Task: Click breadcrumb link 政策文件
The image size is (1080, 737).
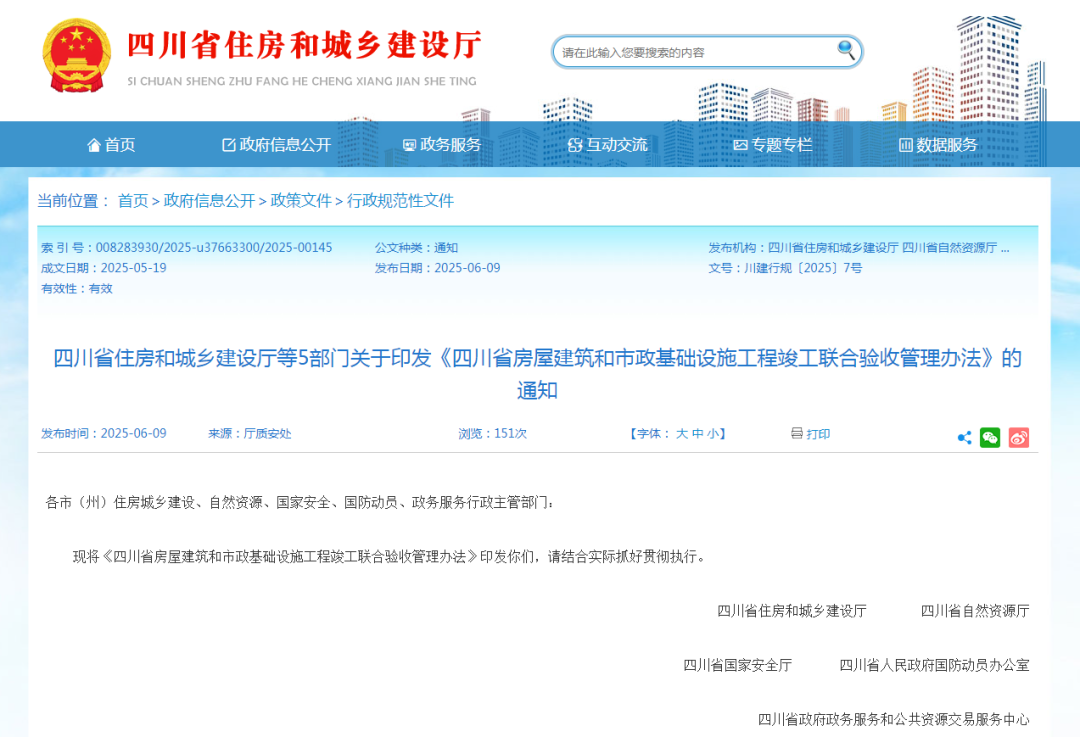Action: [301, 201]
